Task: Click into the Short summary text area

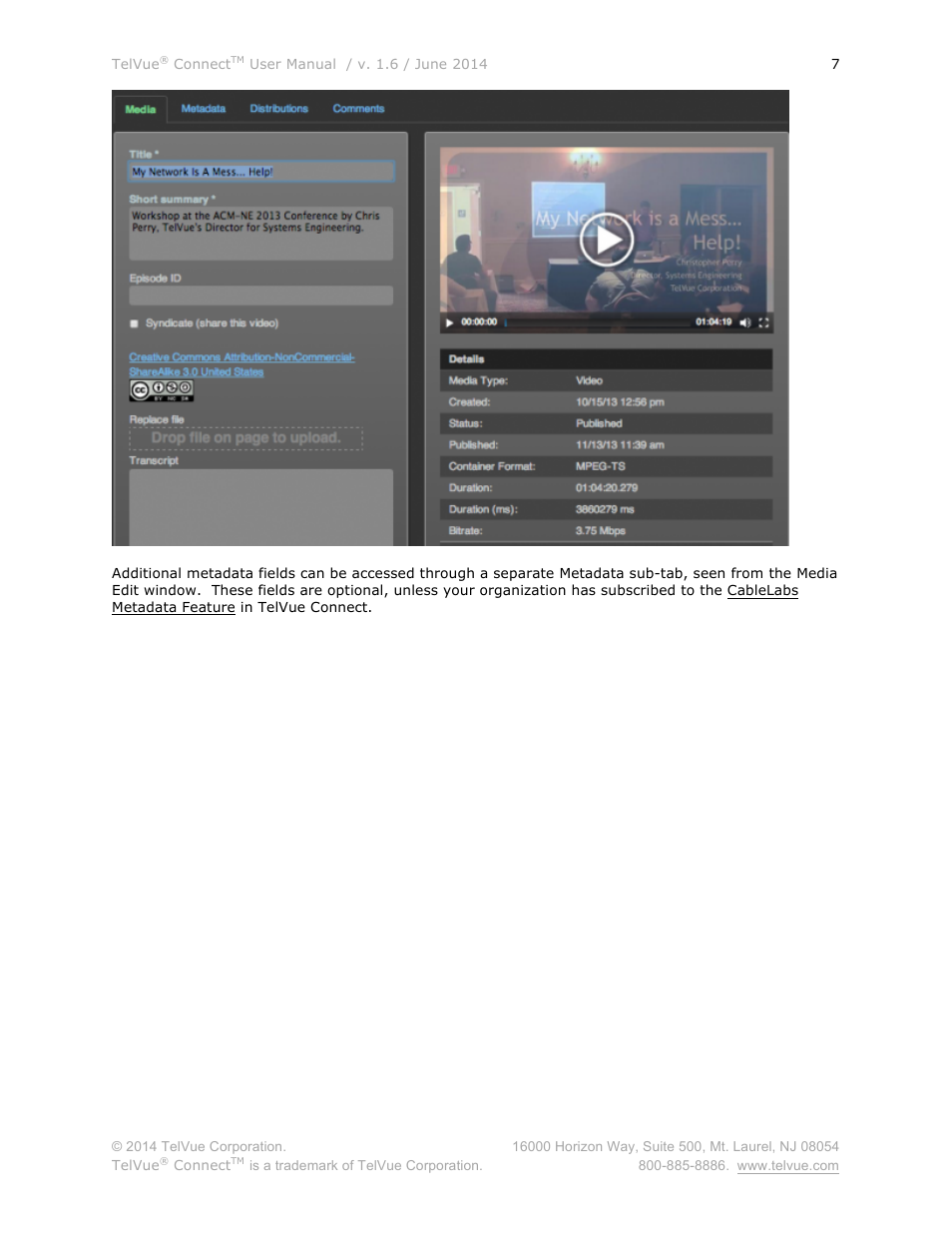Action: [261, 234]
